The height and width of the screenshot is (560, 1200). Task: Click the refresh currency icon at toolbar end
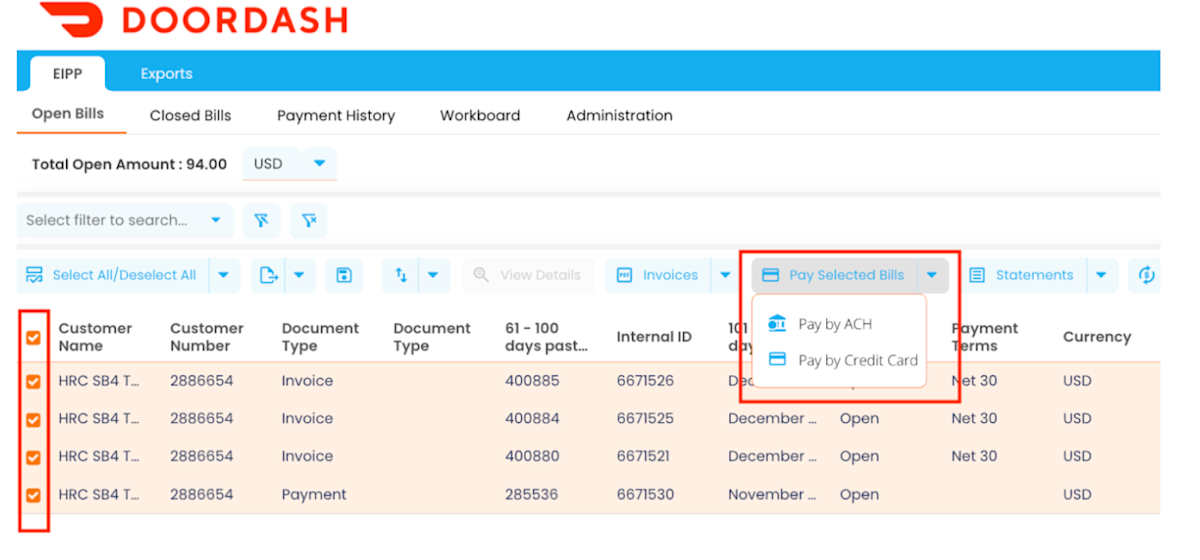coord(1146,275)
